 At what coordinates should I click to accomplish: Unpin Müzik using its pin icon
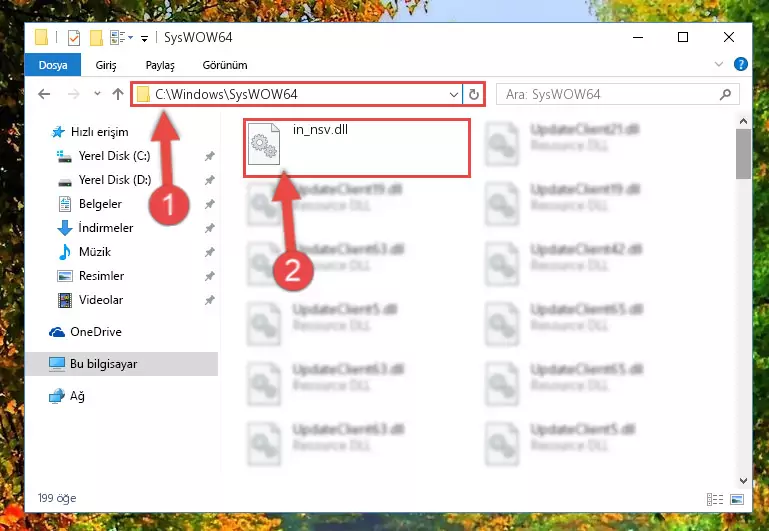(209, 252)
